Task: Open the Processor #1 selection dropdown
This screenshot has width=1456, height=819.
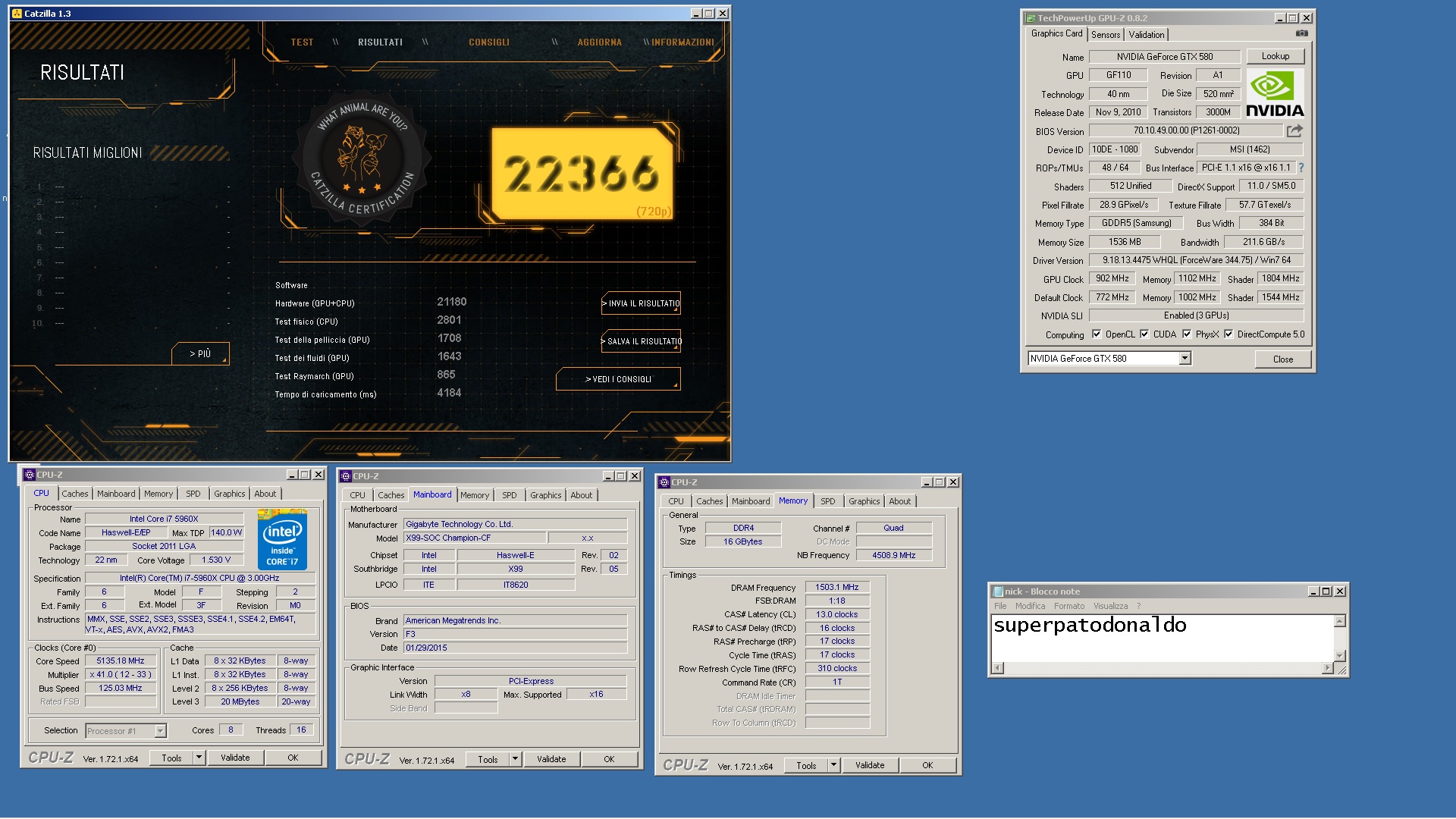Action: pos(160,731)
